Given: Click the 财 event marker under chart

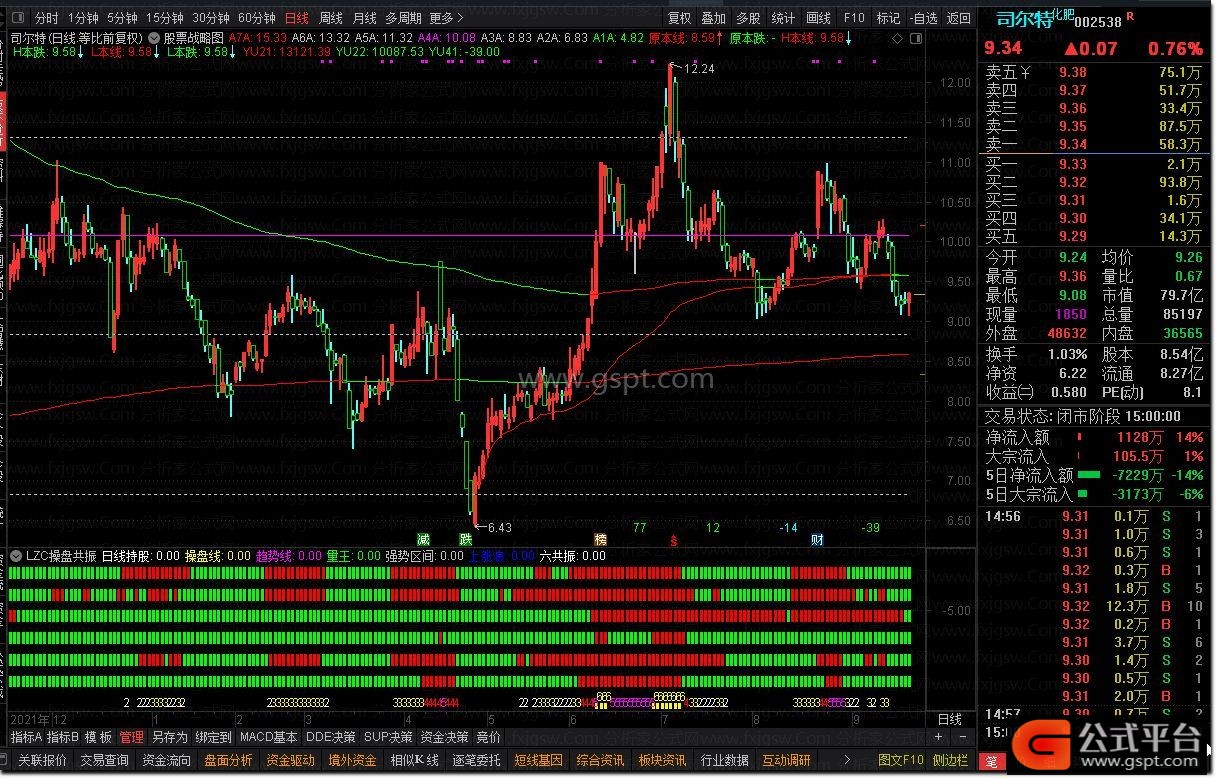Looking at the screenshot, I should (817, 539).
